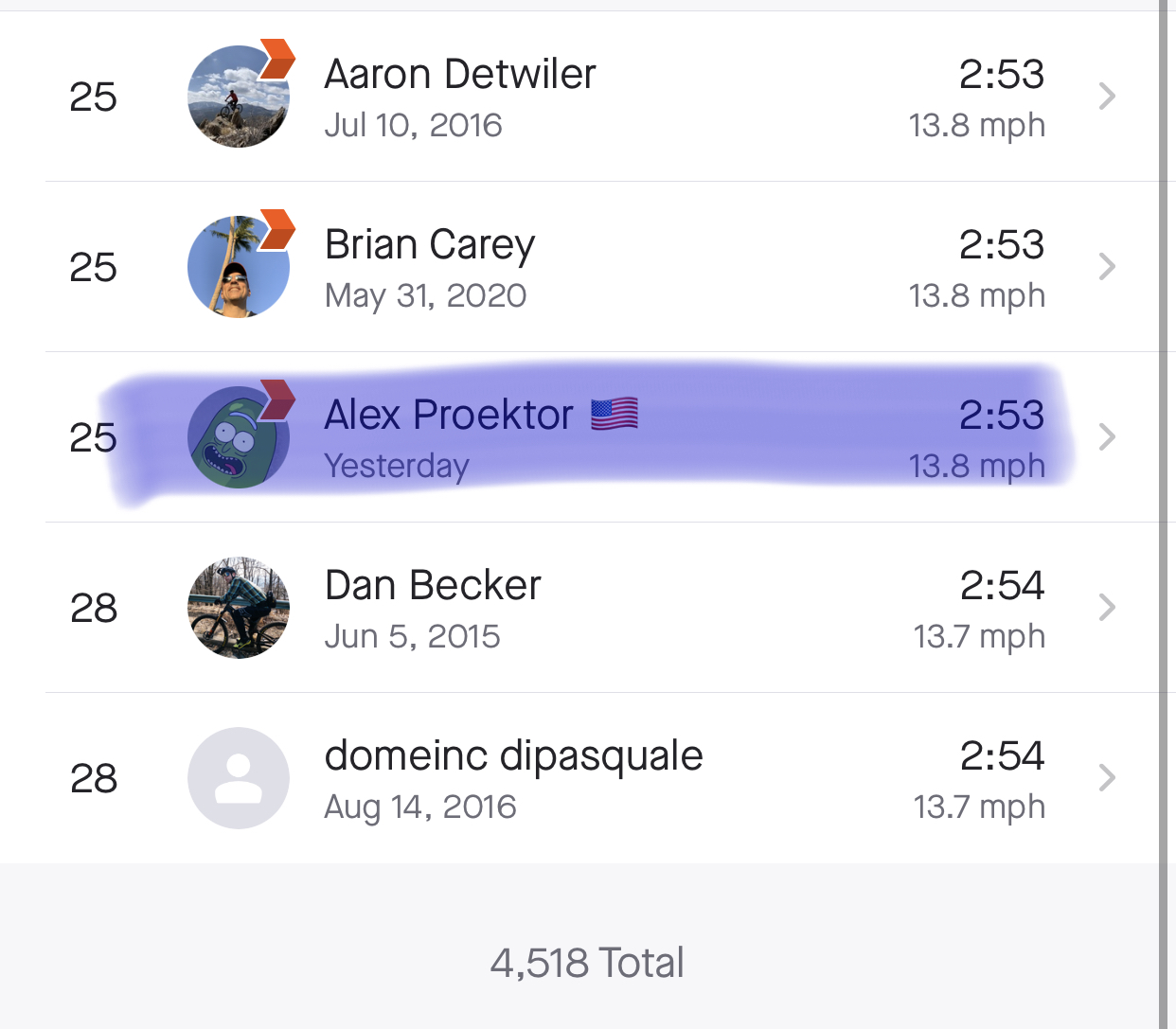The width and height of the screenshot is (1176, 1029).
Task: Click the 4,518 Total footer label
Action: point(587,963)
